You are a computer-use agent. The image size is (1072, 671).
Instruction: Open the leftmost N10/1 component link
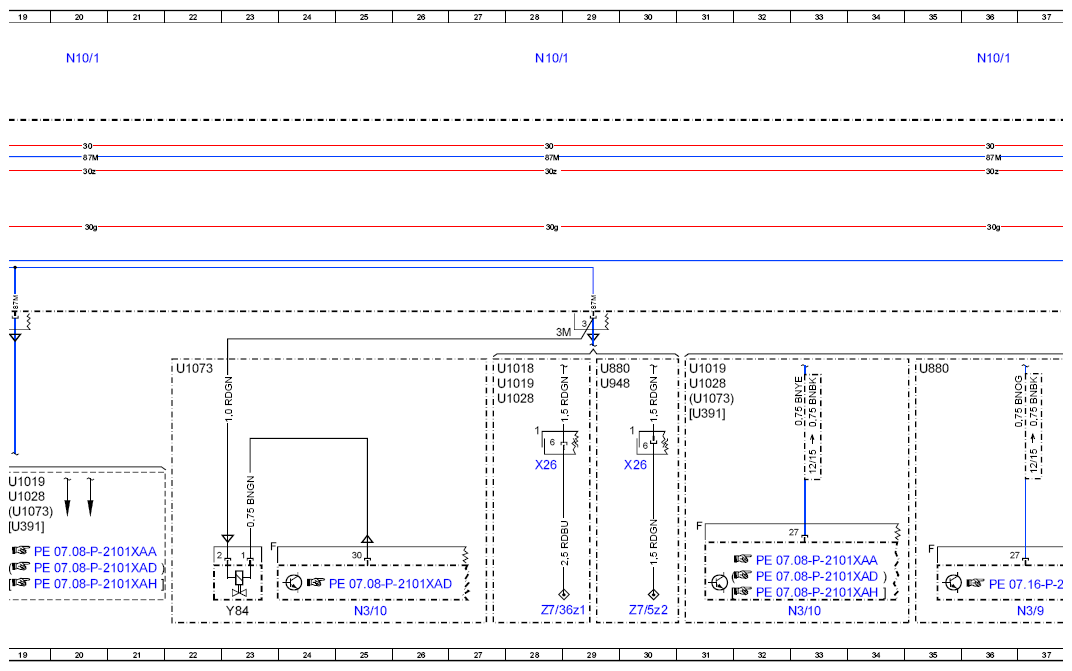pos(83,58)
